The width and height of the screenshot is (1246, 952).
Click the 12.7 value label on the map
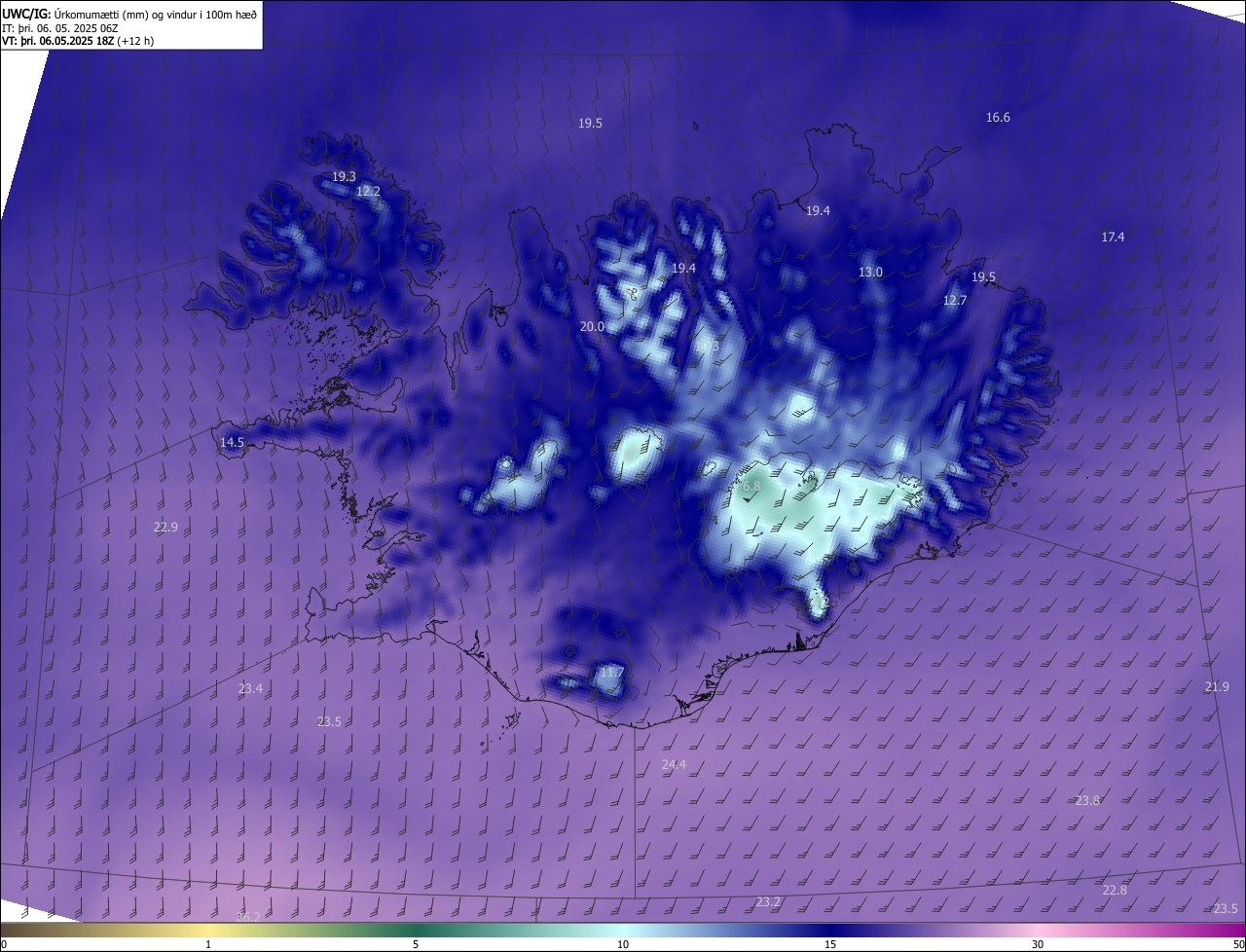pos(955,301)
